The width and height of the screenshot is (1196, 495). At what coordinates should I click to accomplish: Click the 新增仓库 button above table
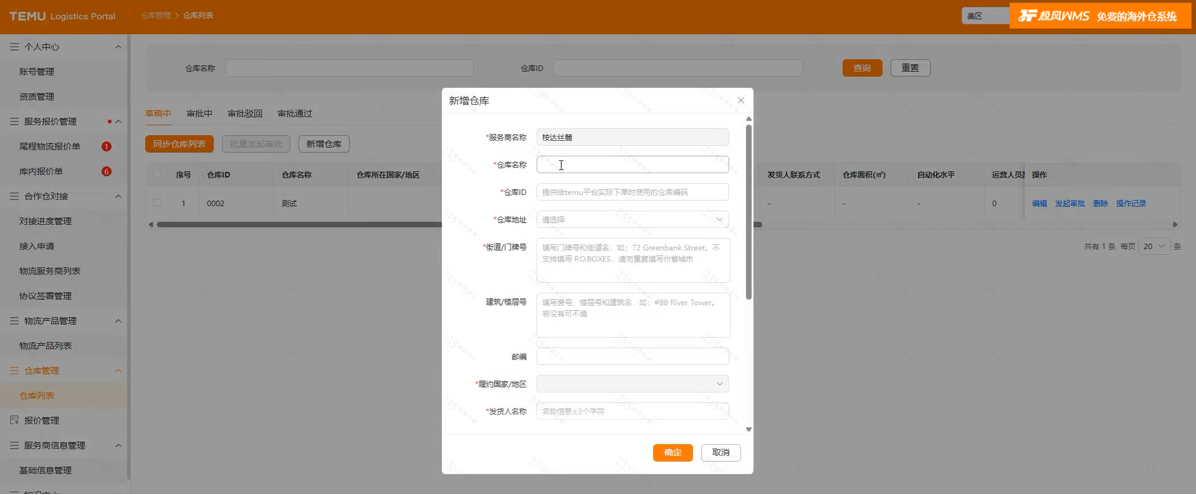click(x=324, y=143)
